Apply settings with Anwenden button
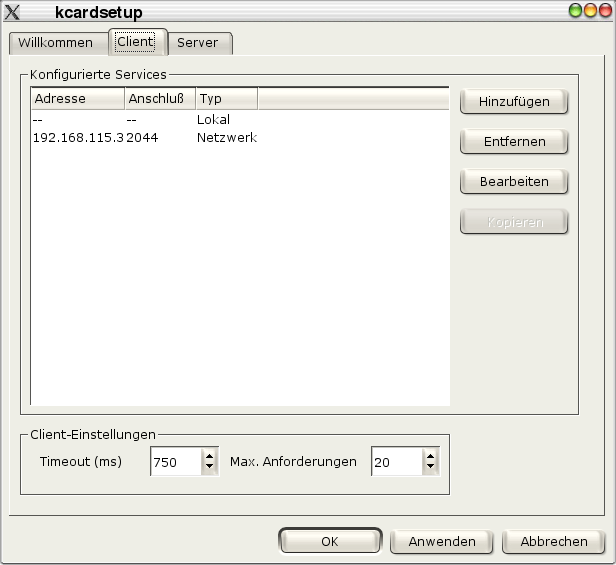Image resolution: width=616 pixels, height=565 pixels. pos(442,541)
